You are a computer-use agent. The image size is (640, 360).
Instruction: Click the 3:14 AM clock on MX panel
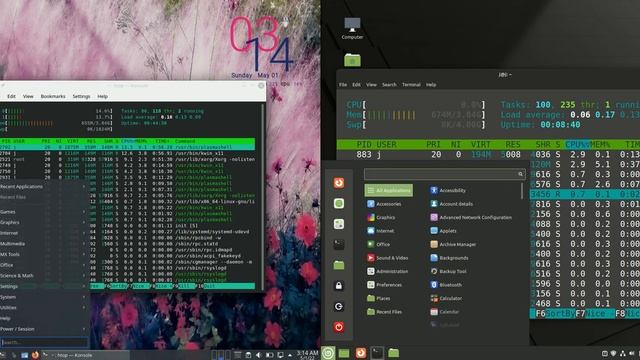pos(307,355)
